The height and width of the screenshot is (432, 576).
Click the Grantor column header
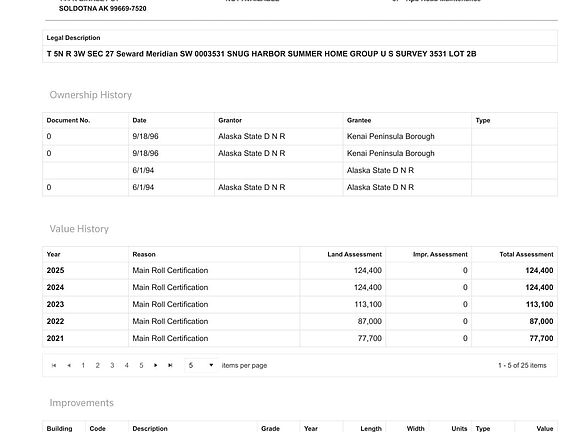[x=230, y=120]
